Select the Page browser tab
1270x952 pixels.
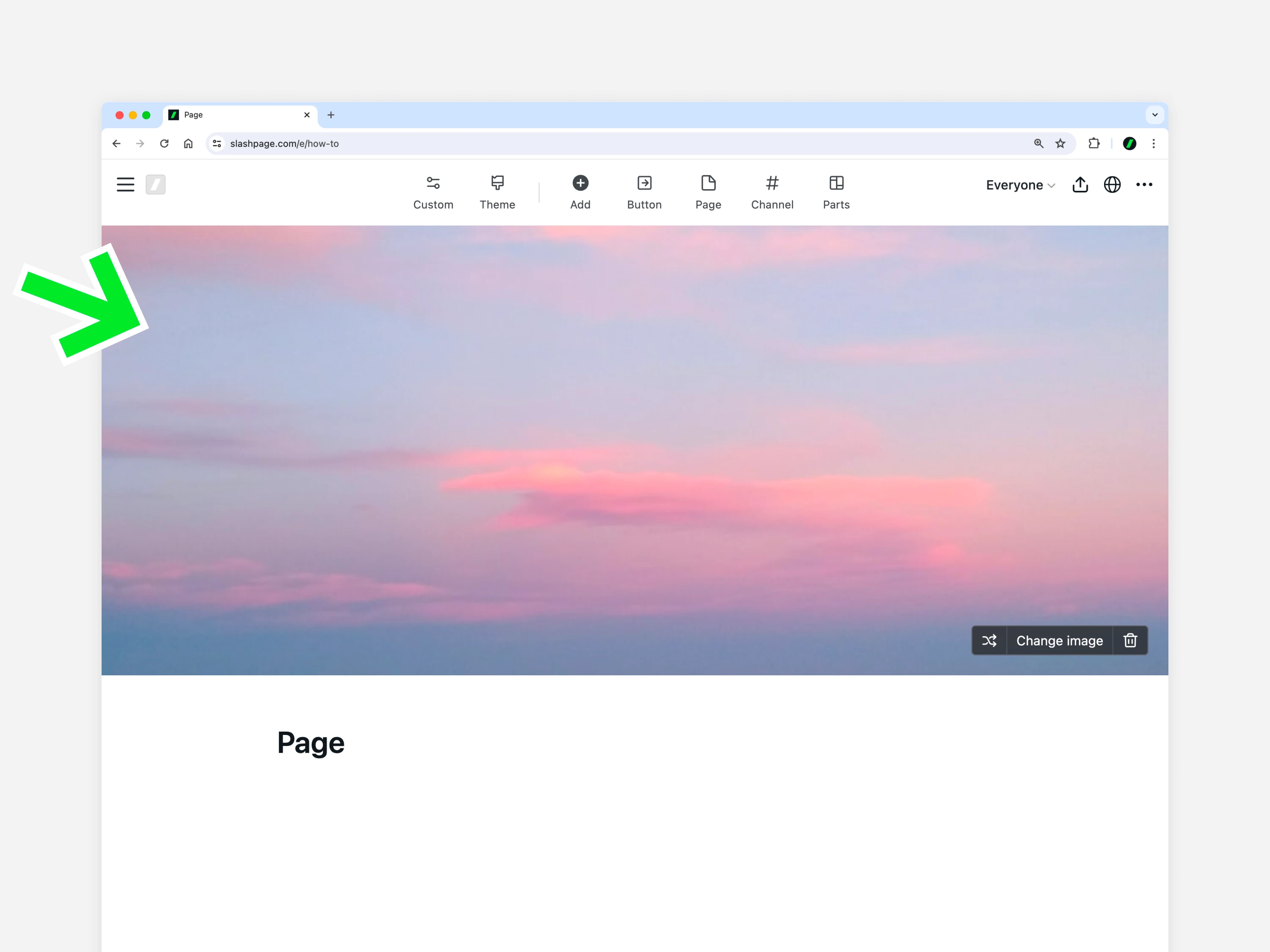(x=240, y=116)
